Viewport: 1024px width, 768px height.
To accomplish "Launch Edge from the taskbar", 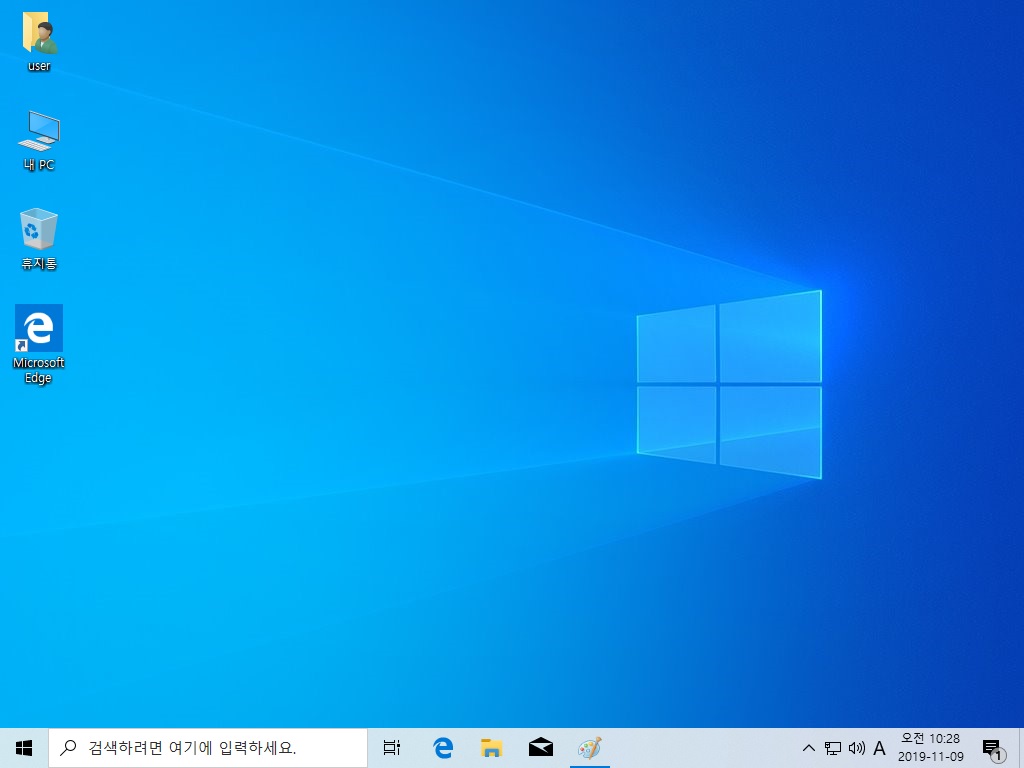I will tap(443, 748).
